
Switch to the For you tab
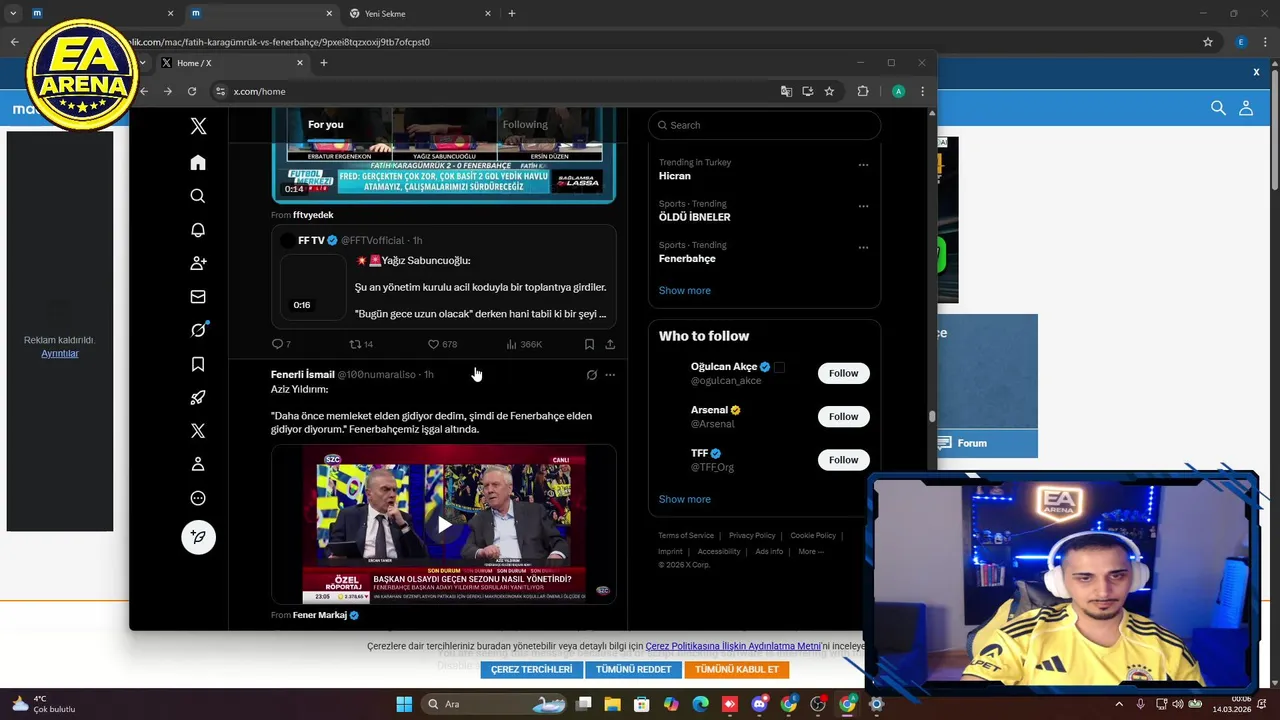tap(325, 125)
